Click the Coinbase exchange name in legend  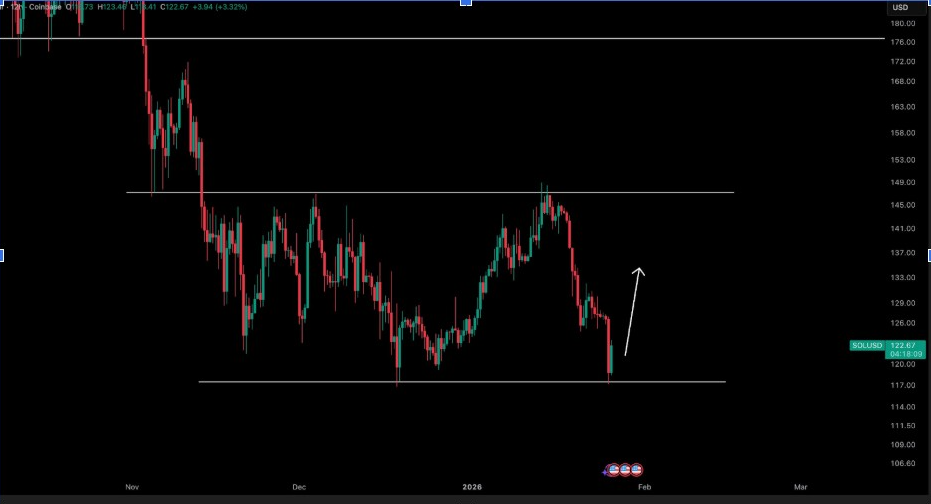click(45, 7)
